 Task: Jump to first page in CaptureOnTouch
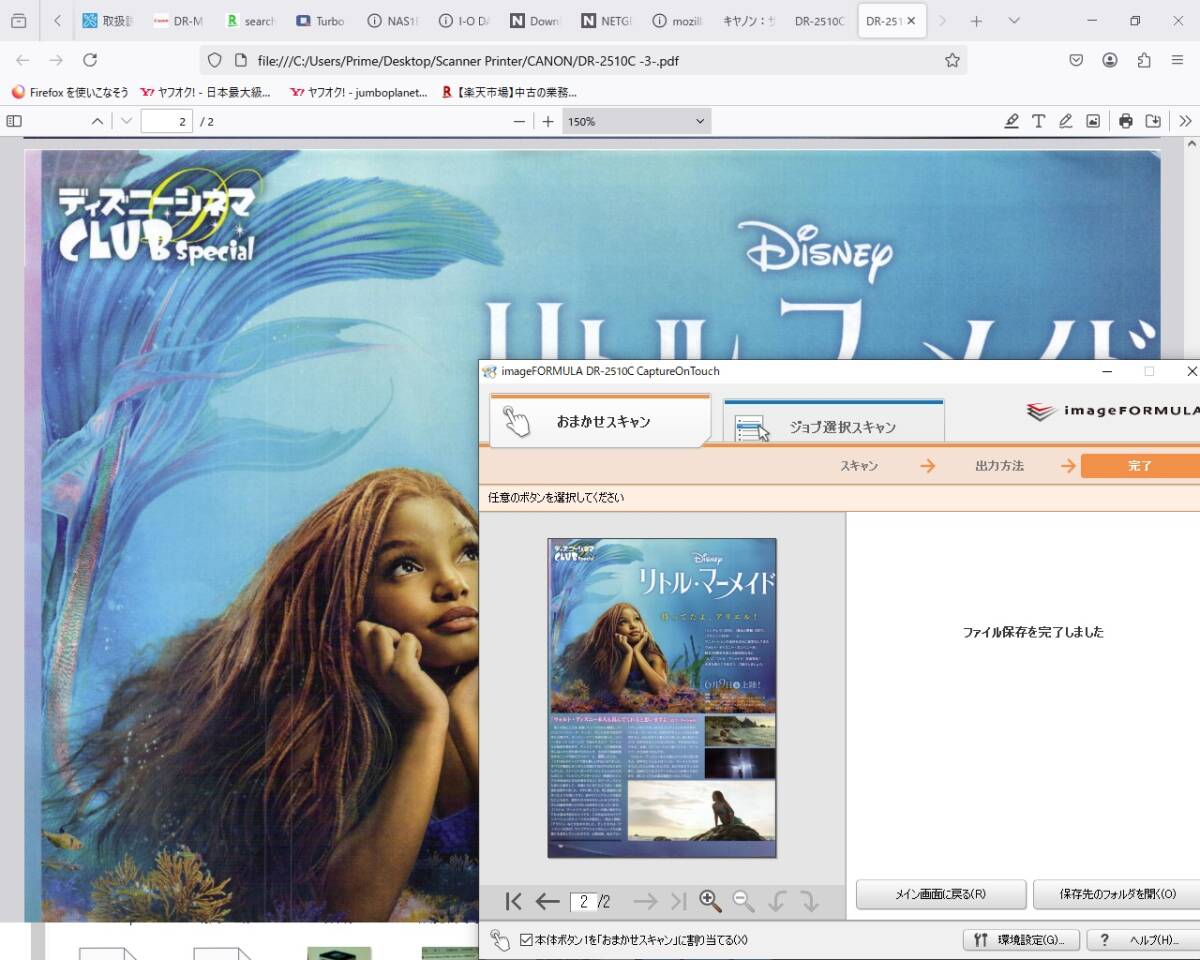click(x=514, y=901)
